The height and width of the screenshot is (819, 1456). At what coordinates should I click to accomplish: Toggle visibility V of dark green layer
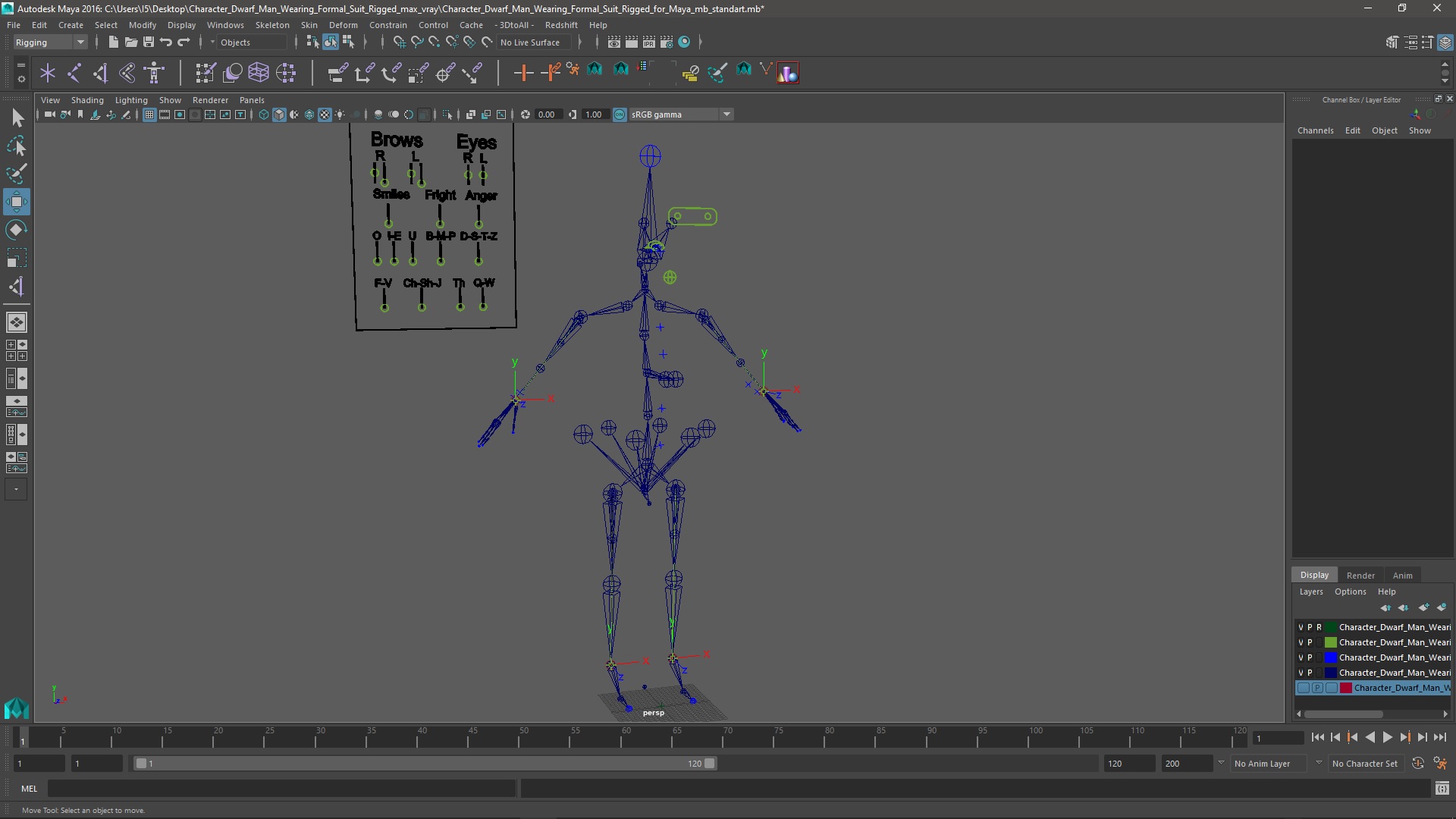pos(1301,627)
